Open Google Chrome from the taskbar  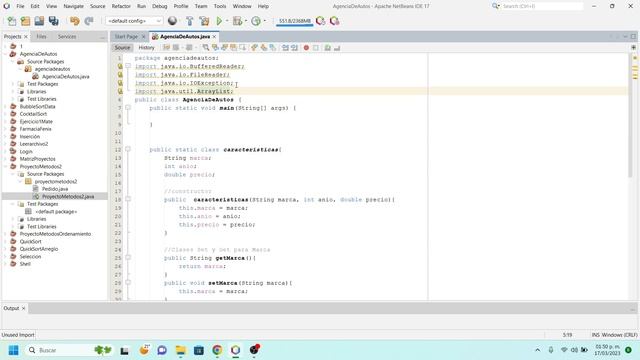(x=217, y=350)
